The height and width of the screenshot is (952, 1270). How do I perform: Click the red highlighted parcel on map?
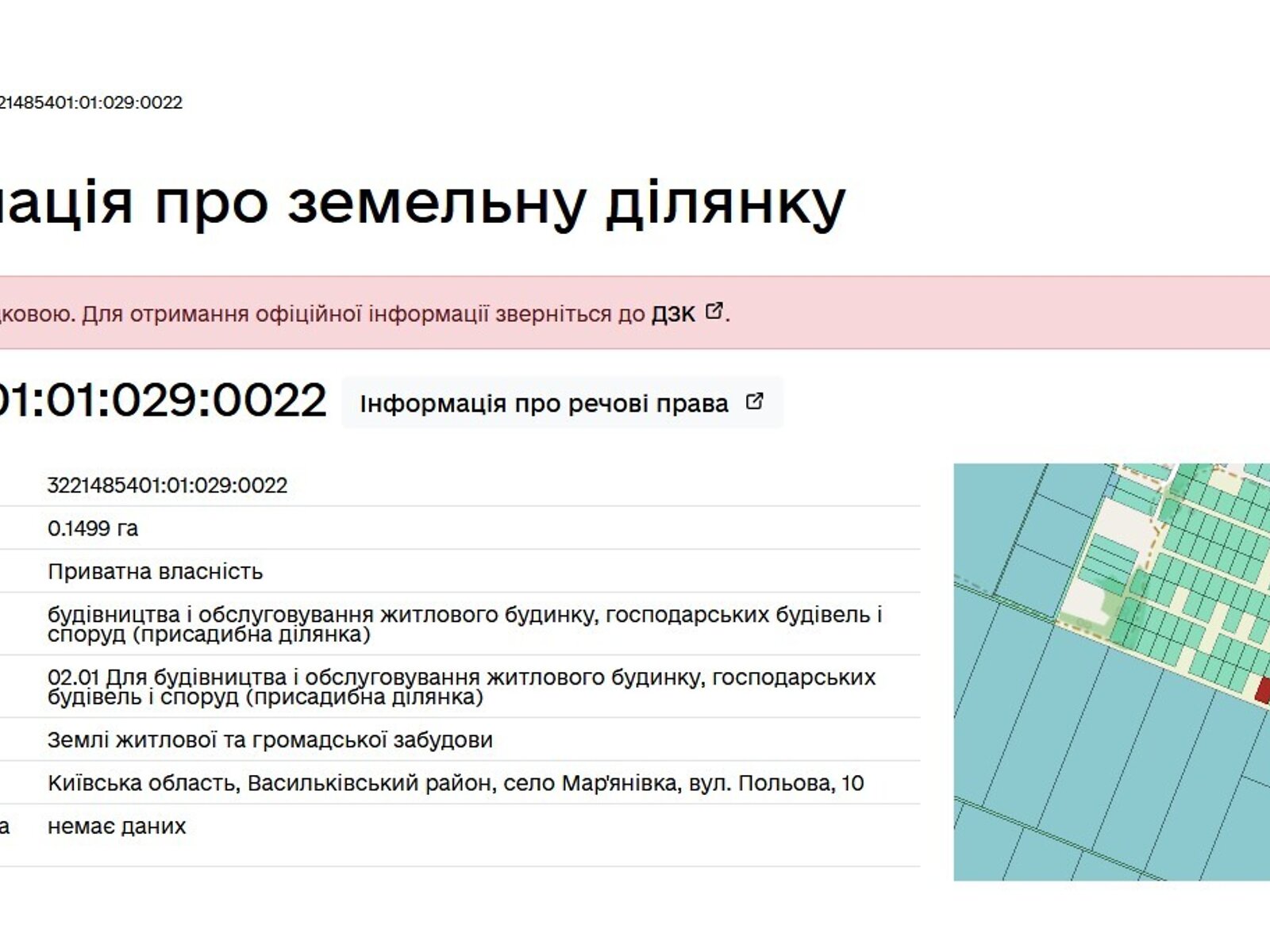[x=1262, y=690]
